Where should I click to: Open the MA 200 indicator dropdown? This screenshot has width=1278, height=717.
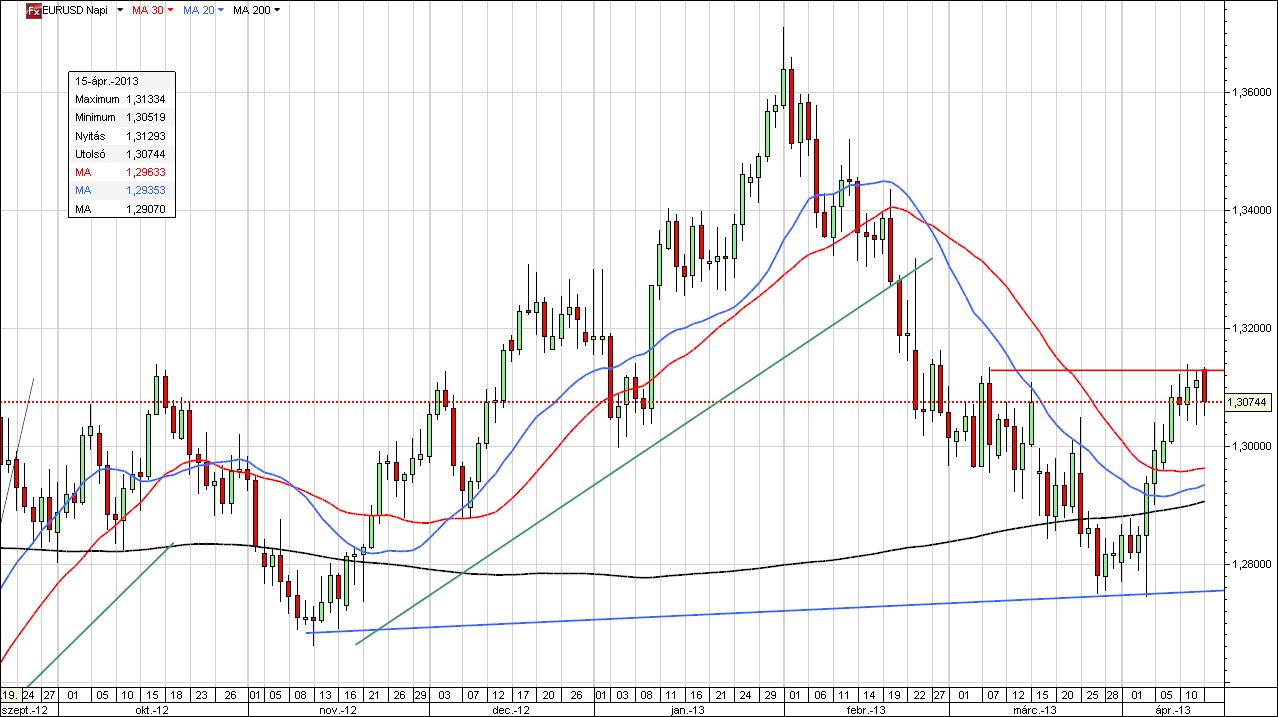pos(277,10)
